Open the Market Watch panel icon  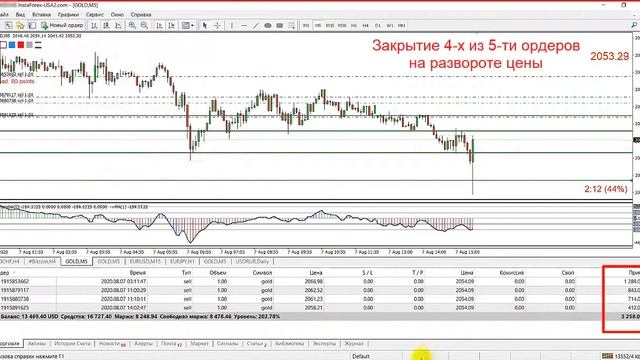click(8, 25)
